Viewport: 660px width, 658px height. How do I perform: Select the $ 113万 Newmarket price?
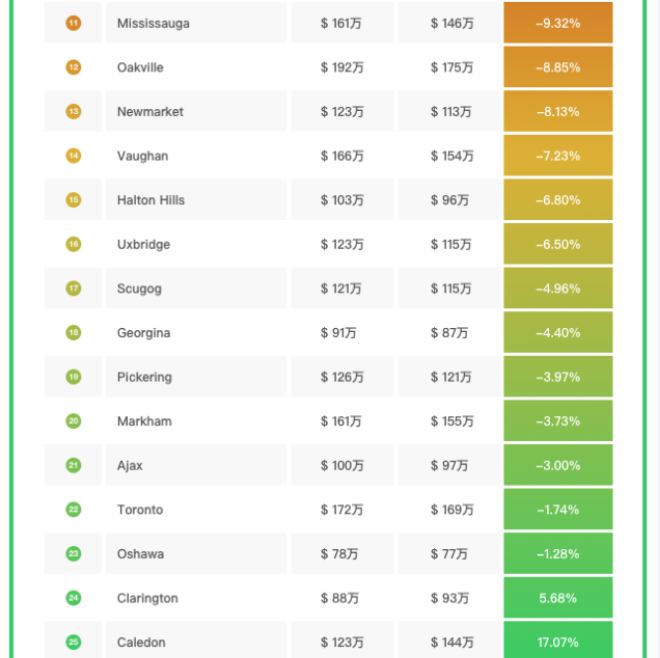click(x=452, y=112)
